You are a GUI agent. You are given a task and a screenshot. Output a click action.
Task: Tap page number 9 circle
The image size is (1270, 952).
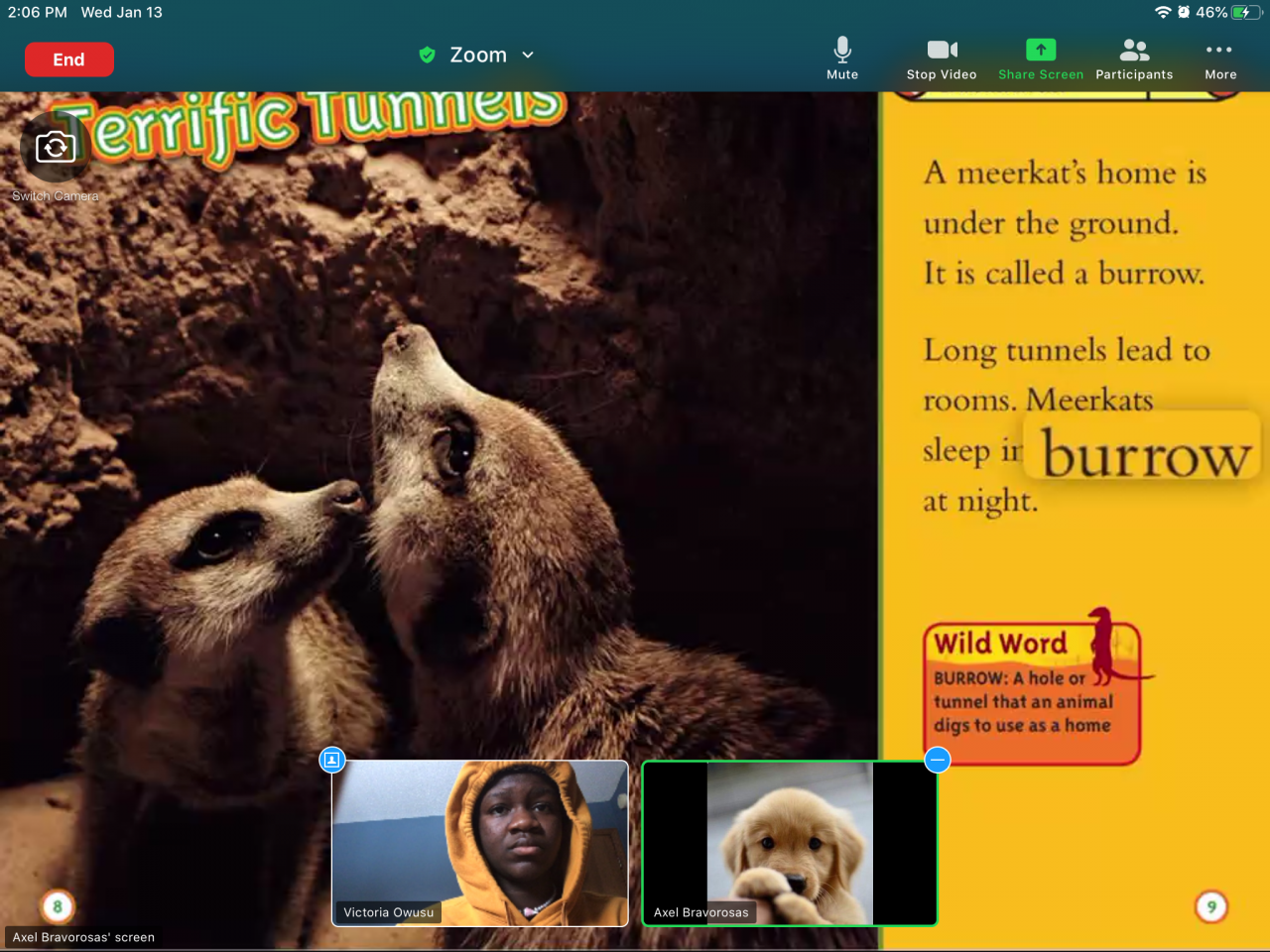1211,906
